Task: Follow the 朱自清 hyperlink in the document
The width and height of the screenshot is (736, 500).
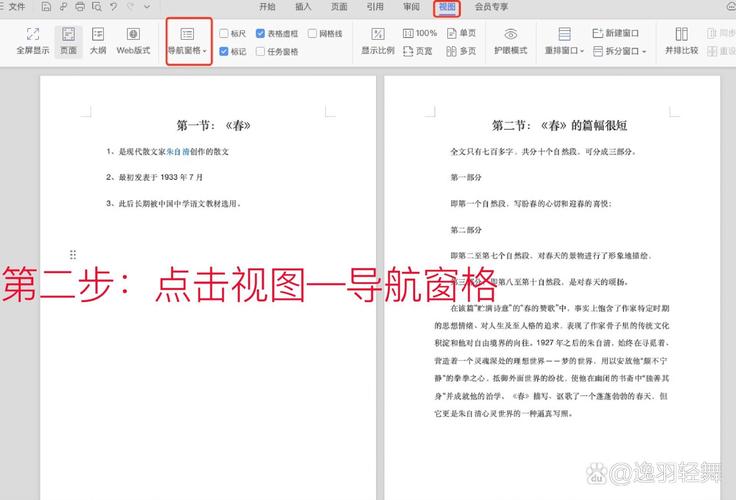Action: (178, 152)
